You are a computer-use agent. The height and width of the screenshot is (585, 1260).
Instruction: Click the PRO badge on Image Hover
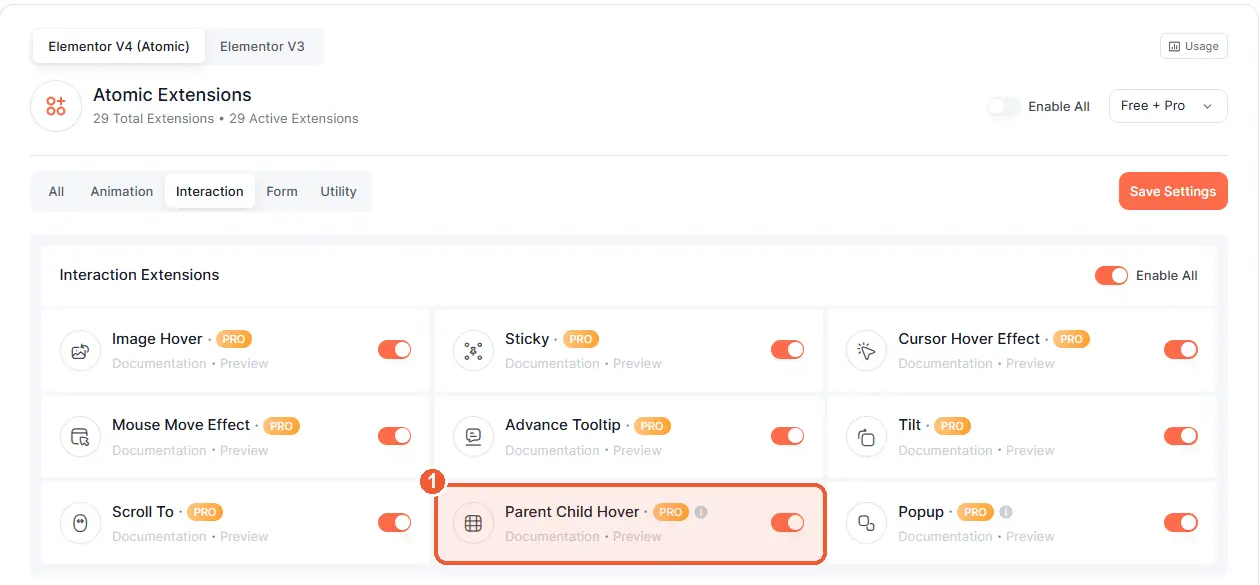[x=234, y=339]
